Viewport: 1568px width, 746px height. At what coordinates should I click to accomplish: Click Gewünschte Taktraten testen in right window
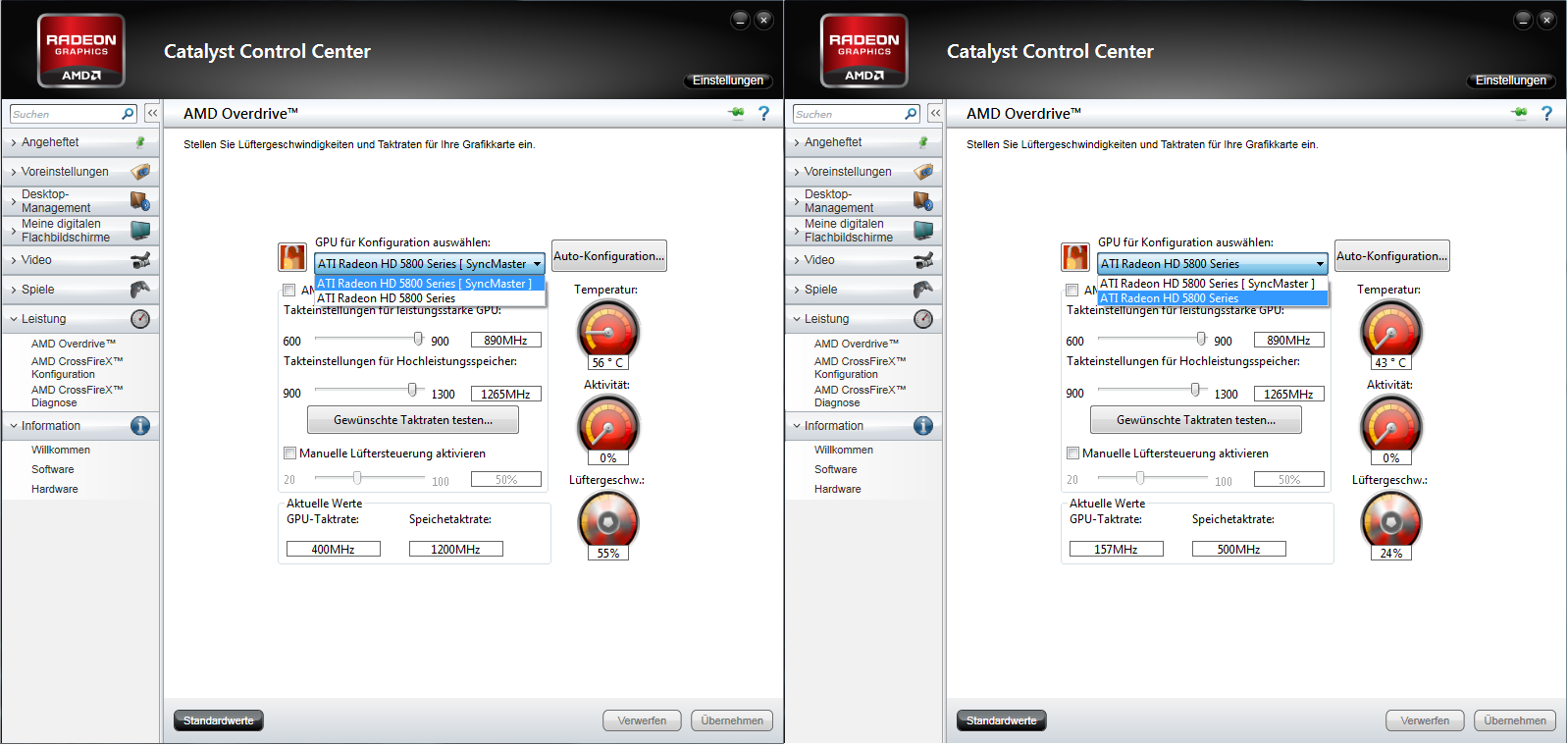point(1196,420)
